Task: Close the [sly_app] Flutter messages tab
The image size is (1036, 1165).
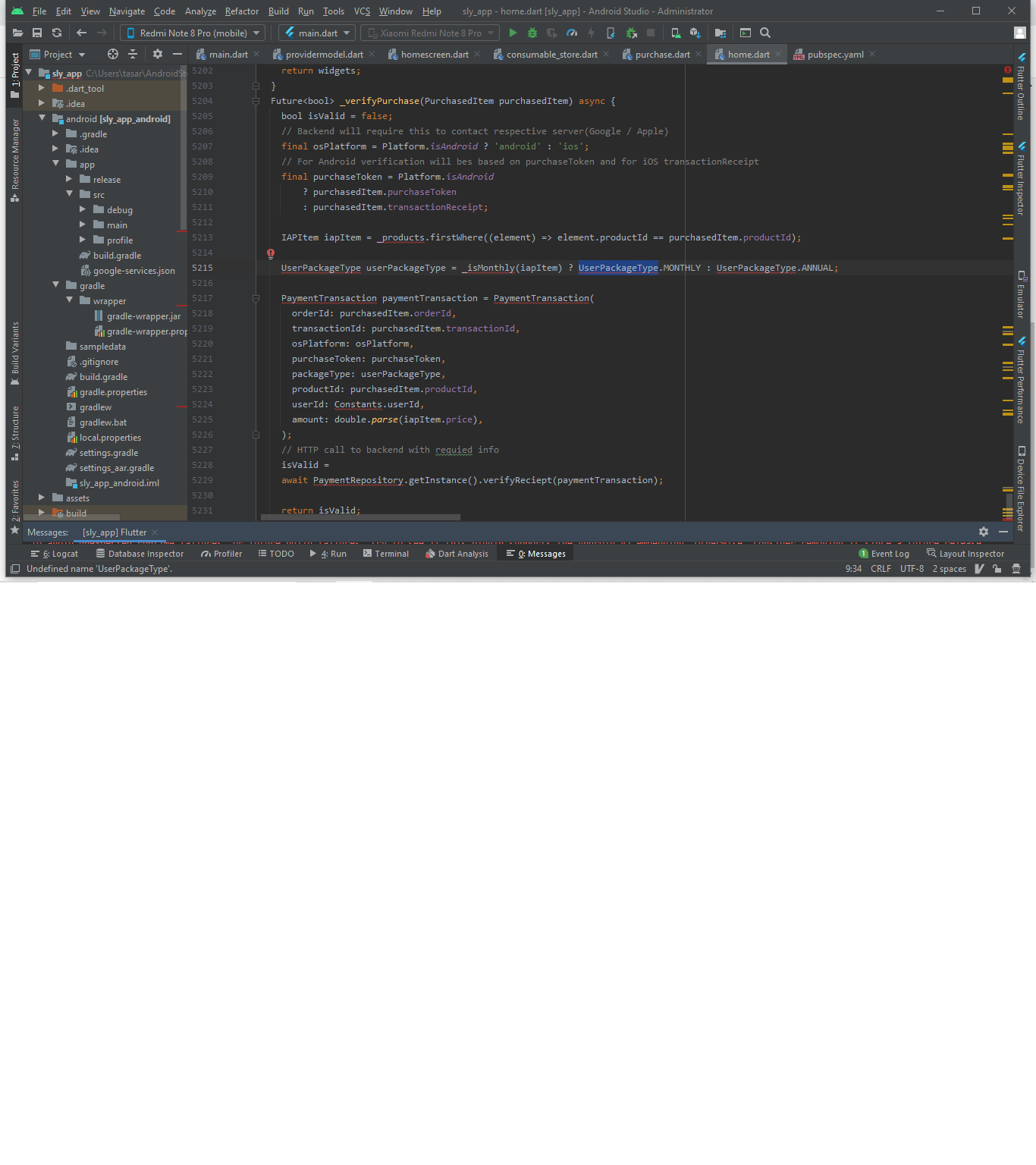Action: 155,532
